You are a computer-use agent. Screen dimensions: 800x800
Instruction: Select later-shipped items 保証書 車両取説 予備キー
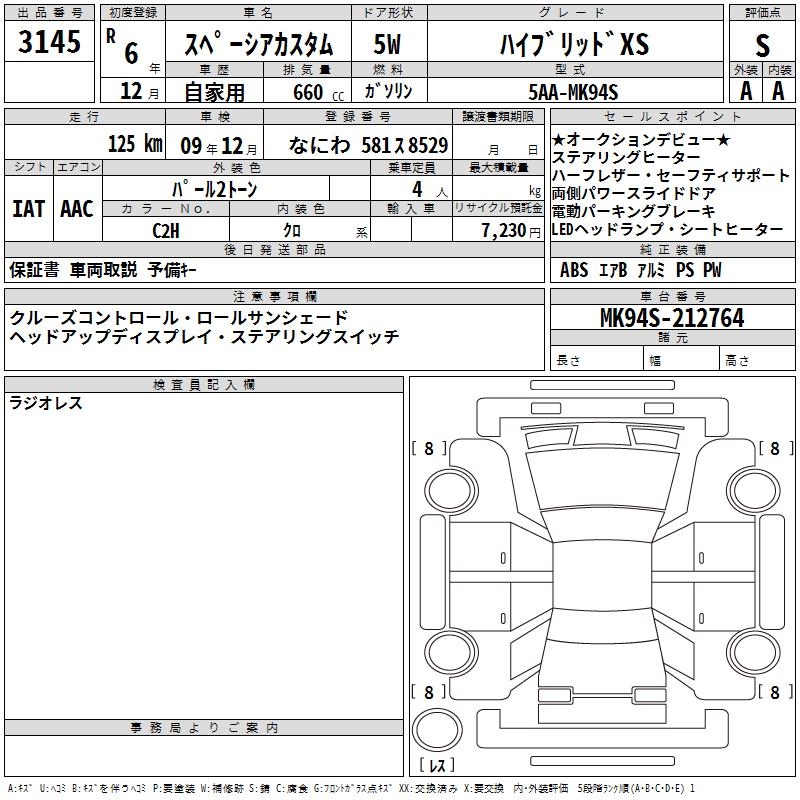pyautogui.click(x=103, y=270)
